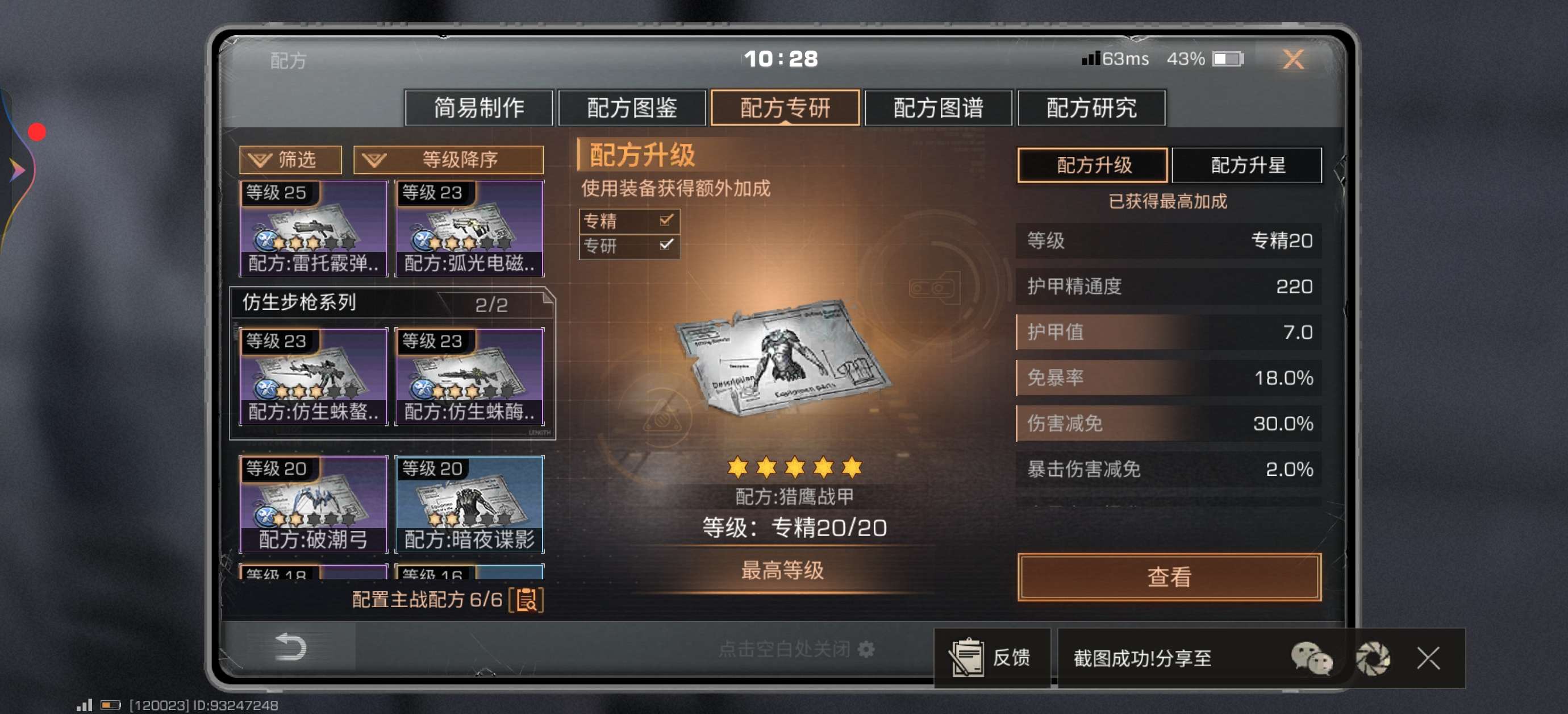Switch to the 配方图鉴 tab
Image resolution: width=1568 pixels, height=714 pixels.
pyautogui.click(x=632, y=108)
